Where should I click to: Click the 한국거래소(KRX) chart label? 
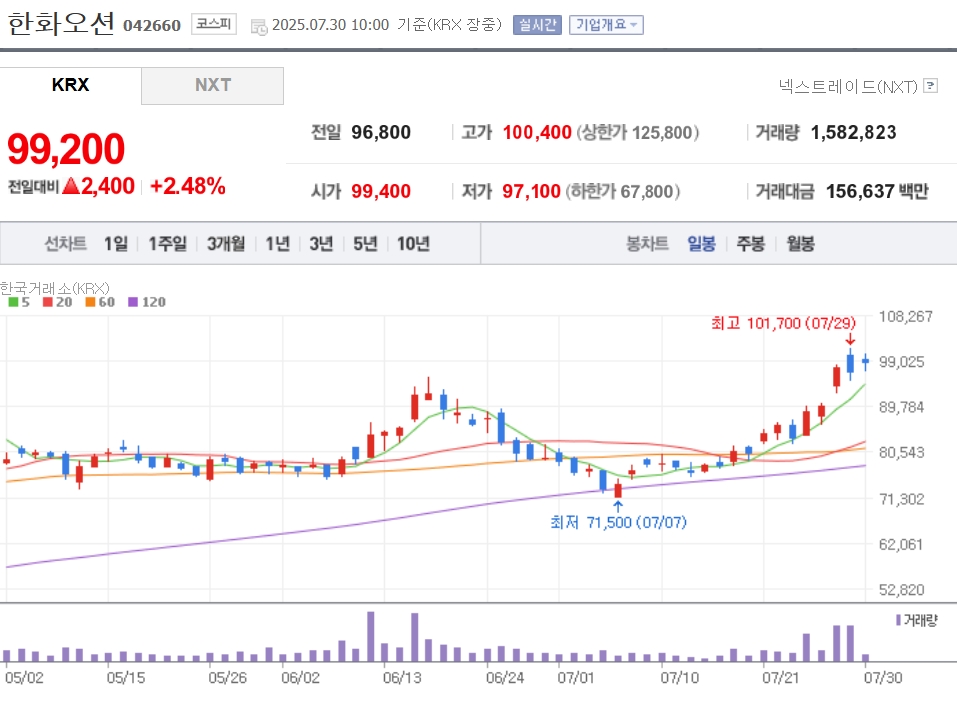coord(54,288)
